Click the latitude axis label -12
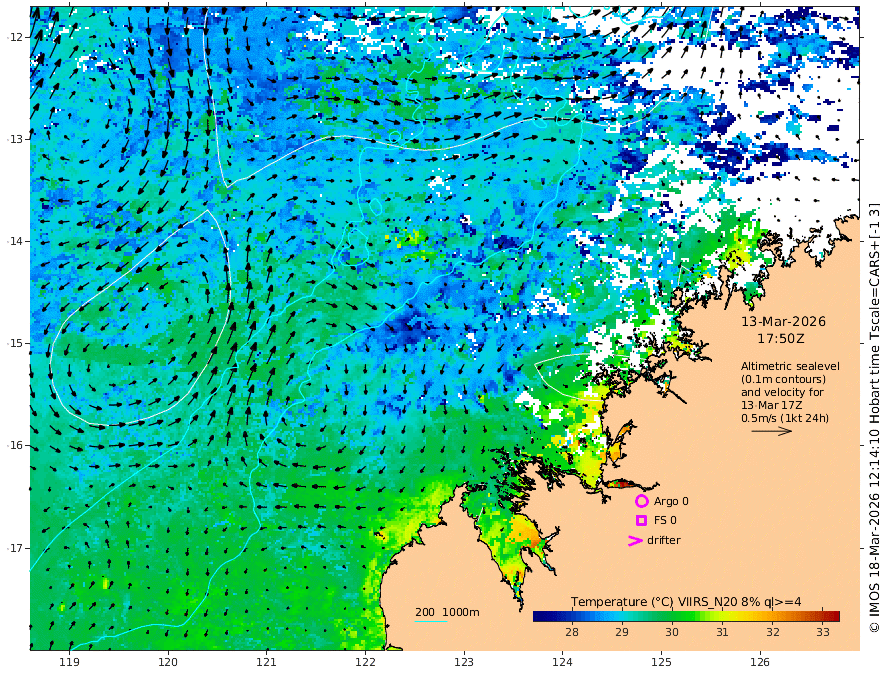The image size is (880, 680). tap(15, 37)
